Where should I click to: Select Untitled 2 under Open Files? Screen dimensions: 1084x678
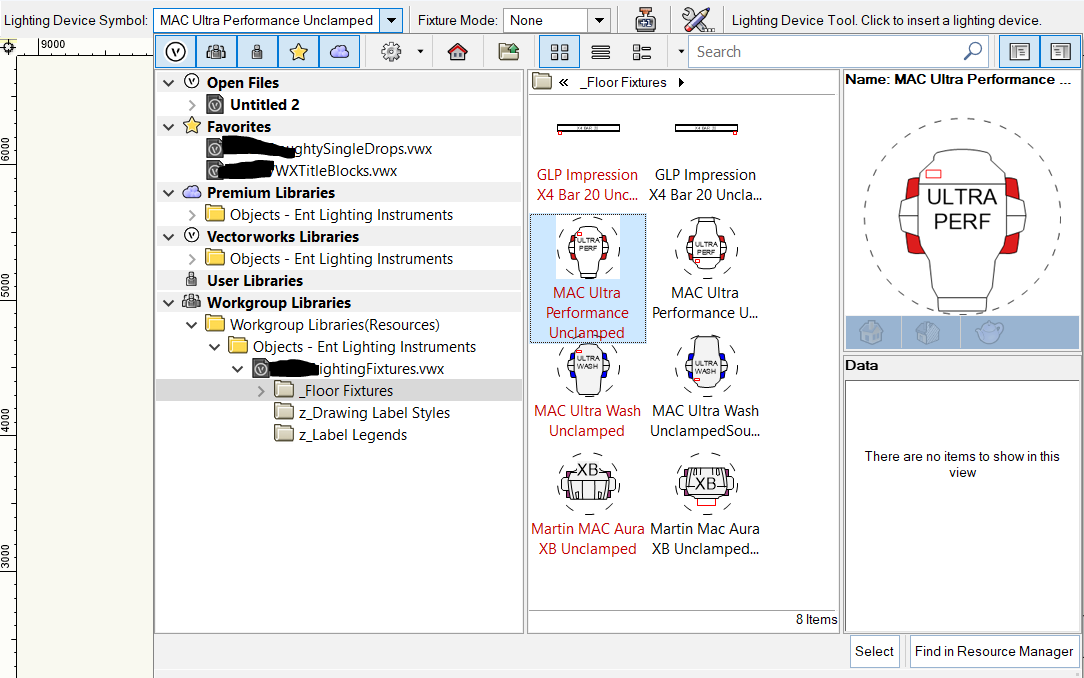[264, 105]
